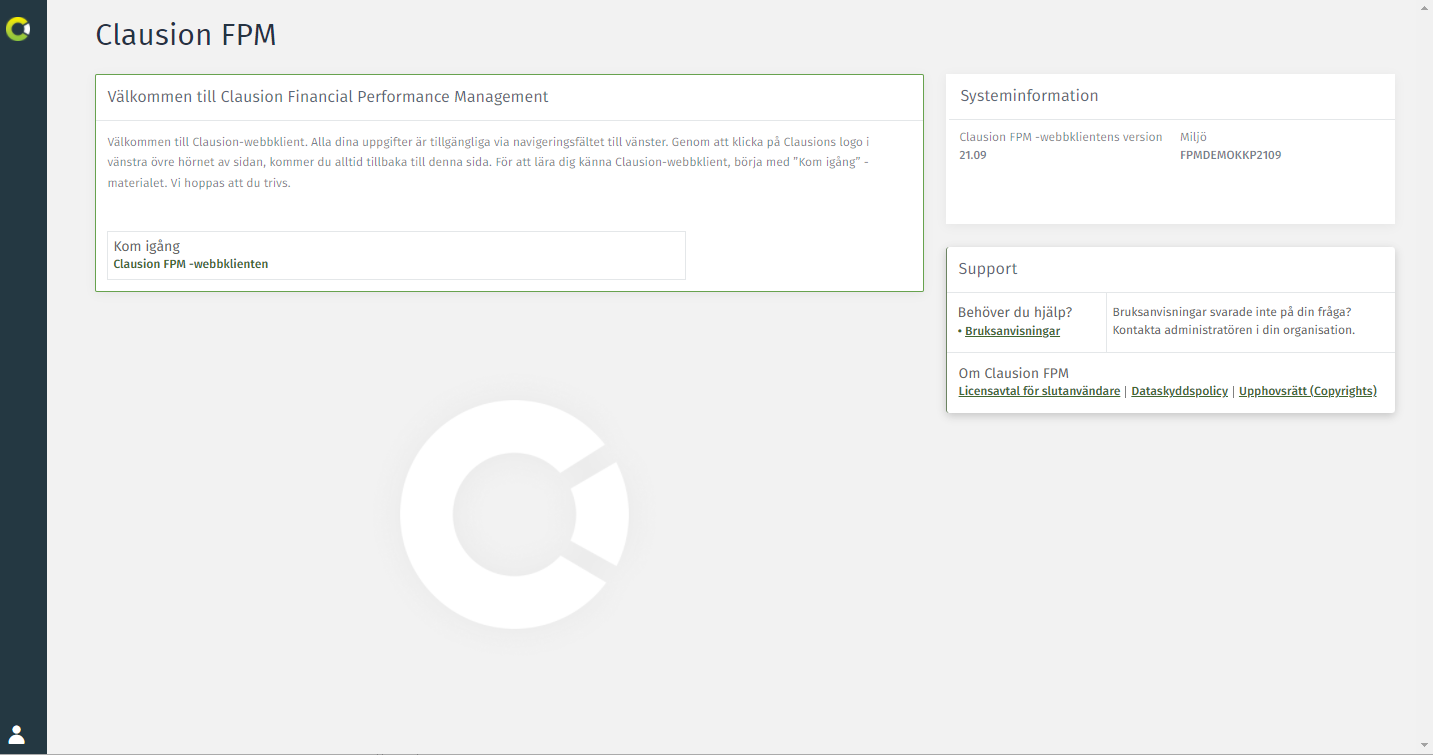Open the user profile icon
The width and height of the screenshot is (1433, 755).
(x=17, y=734)
